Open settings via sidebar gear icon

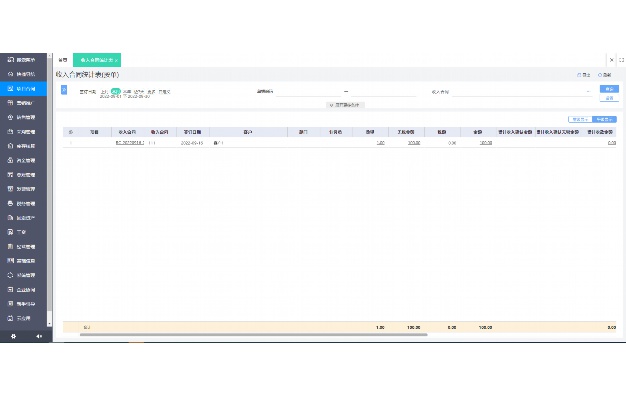pyautogui.click(x=13, y=337)
